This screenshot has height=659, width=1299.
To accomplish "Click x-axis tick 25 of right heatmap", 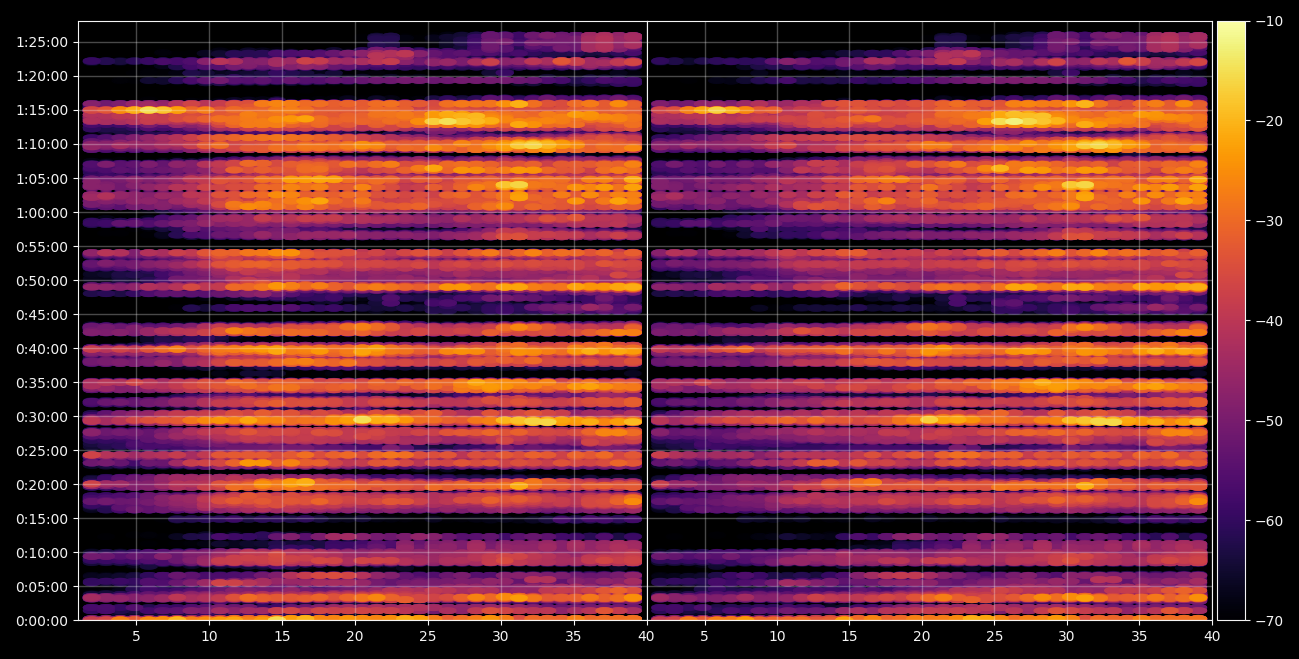I will tap(995, 636).
